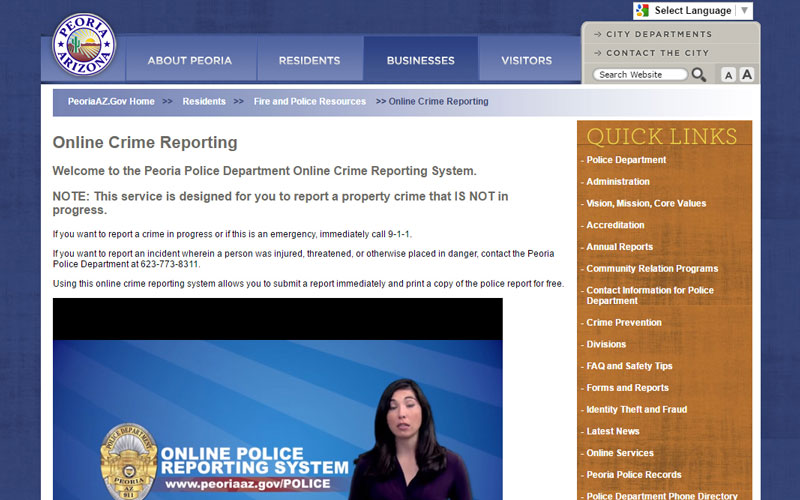Open Crime Prevention quick link
The height and width of the screenshot is (500, 800).
624,322
